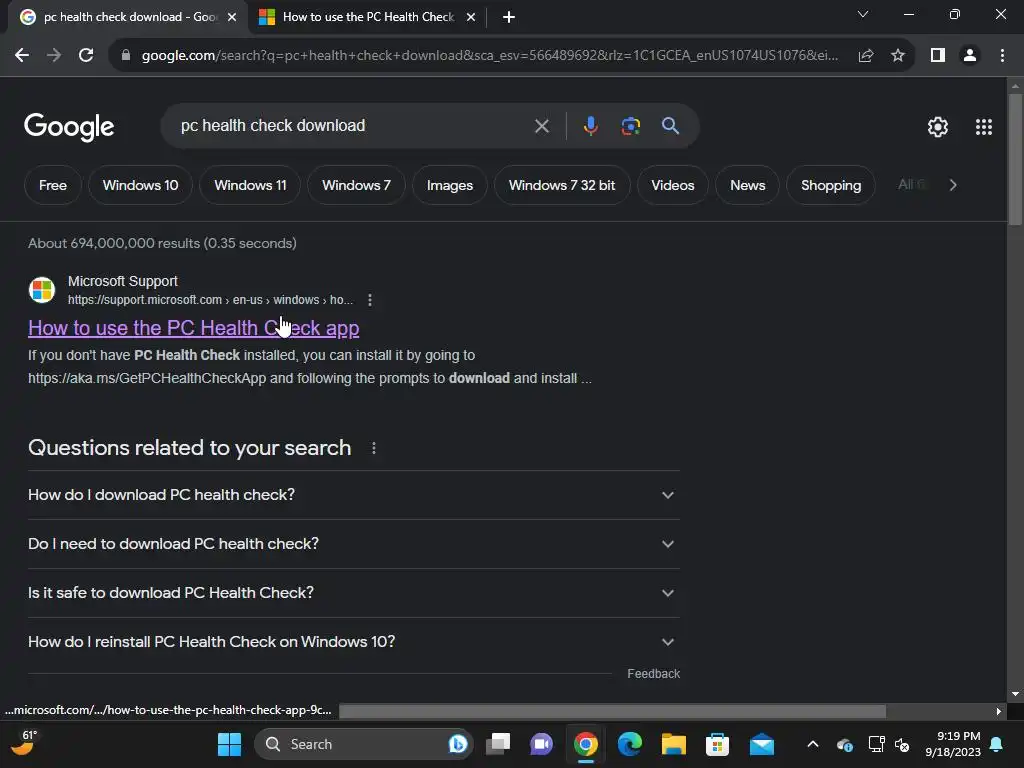
Task: Expand 'How do I download PC health check?'
Action: pyautogui.click(x=354, y=495)
